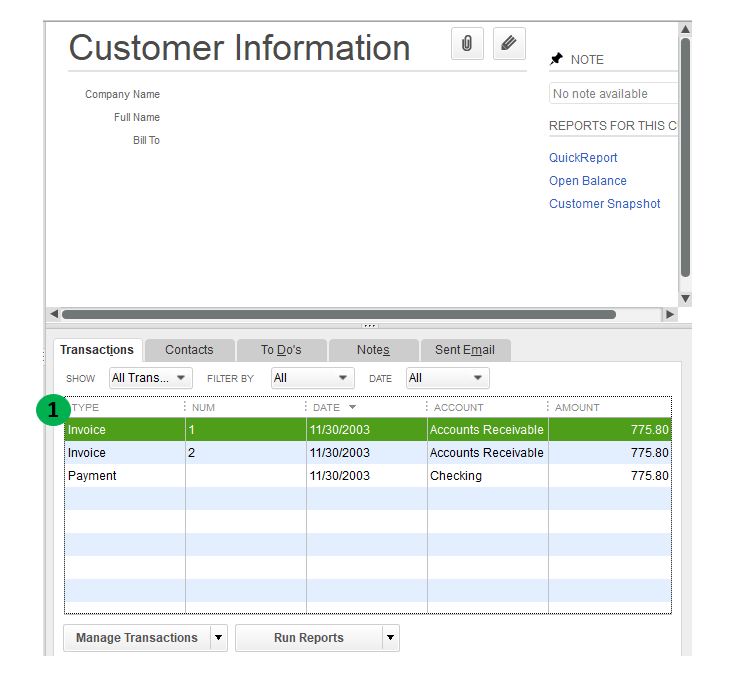This screenshot has height=675, width=747.
Task: Open the QuickReport link
Action: [x=583, y=158]
